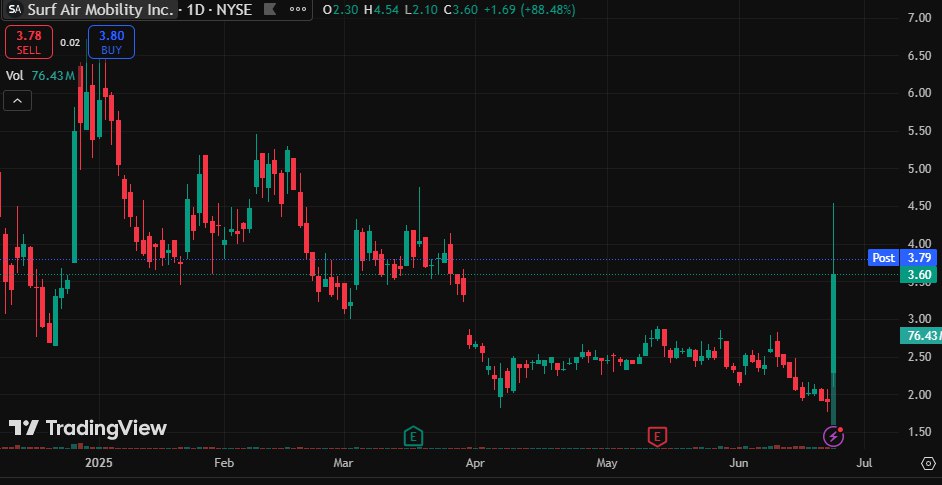Click the 3.00 price axis label
Screen dimensions: 942x485
point(919,319)
